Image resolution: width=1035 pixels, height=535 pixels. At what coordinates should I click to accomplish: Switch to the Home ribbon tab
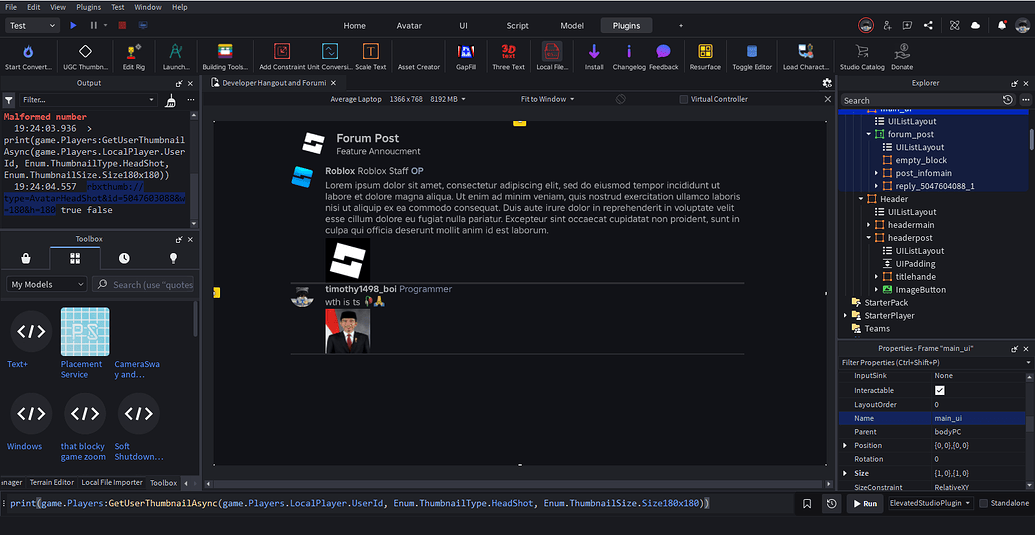pos(354,26)
